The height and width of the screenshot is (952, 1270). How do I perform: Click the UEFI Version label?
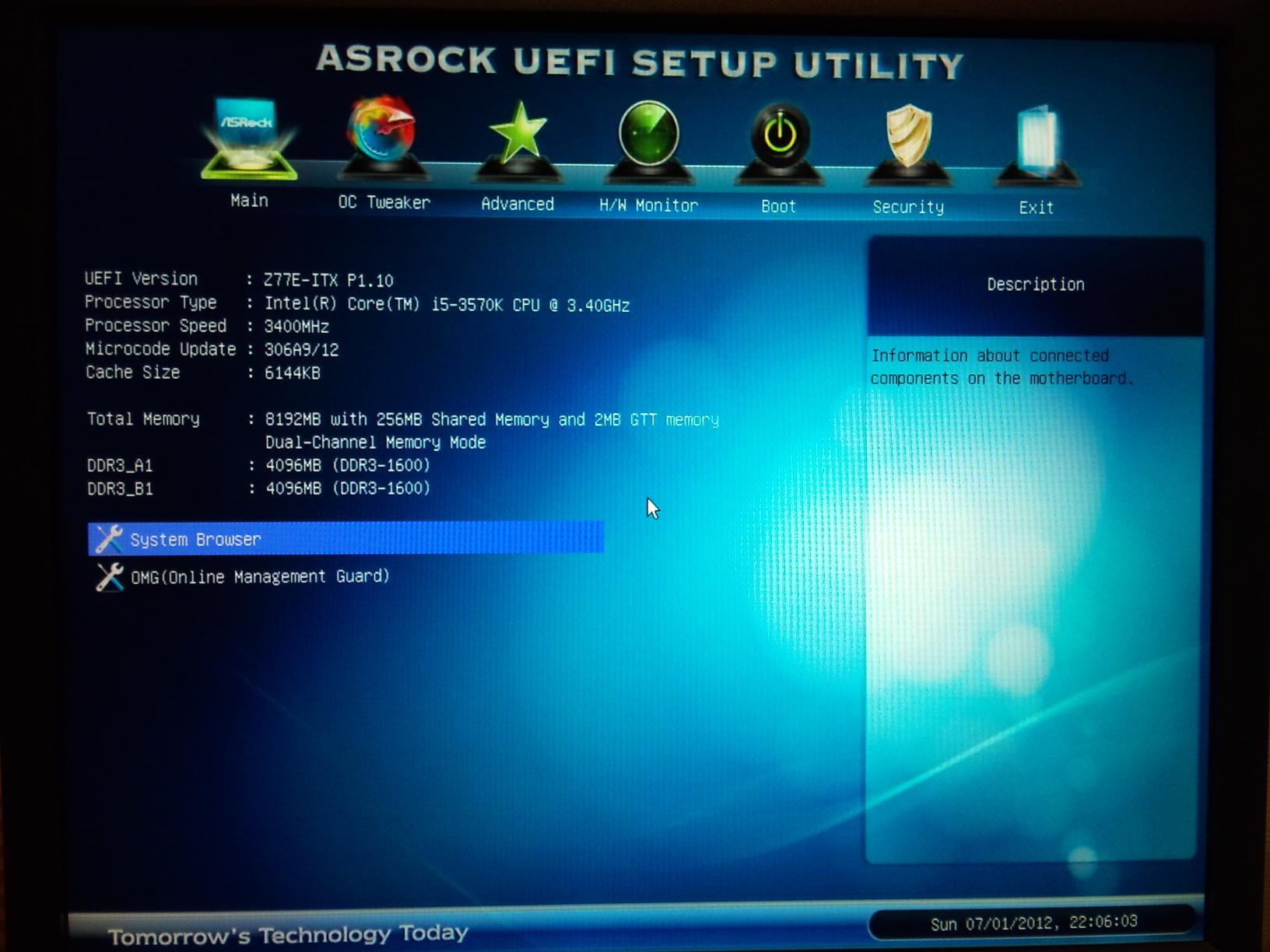[141, 278]
